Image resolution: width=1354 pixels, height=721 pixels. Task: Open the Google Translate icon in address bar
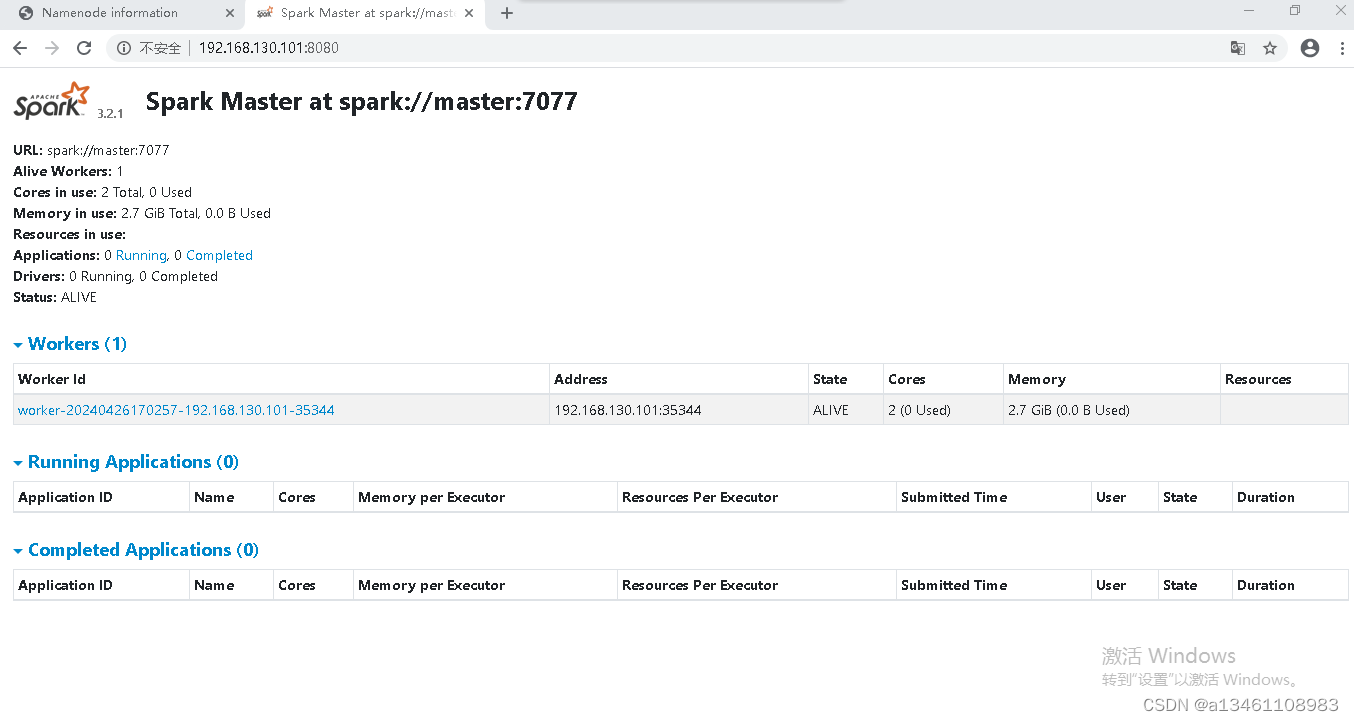pos(1238,48)
